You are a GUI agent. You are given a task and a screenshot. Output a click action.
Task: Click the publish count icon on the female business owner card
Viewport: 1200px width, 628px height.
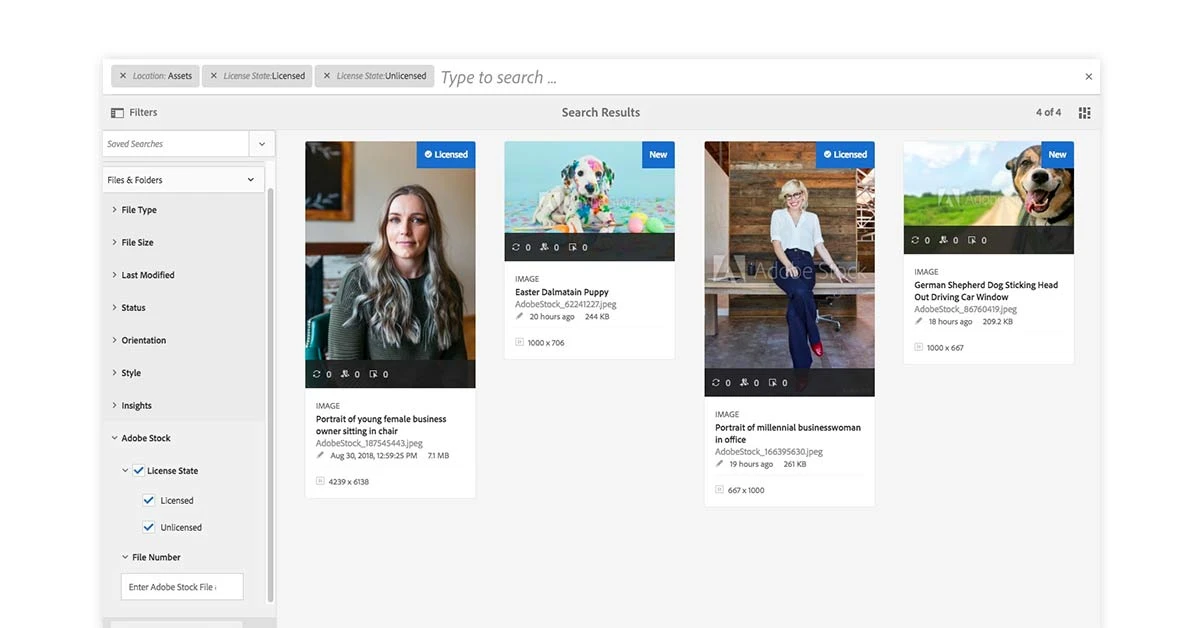(372, 374)
